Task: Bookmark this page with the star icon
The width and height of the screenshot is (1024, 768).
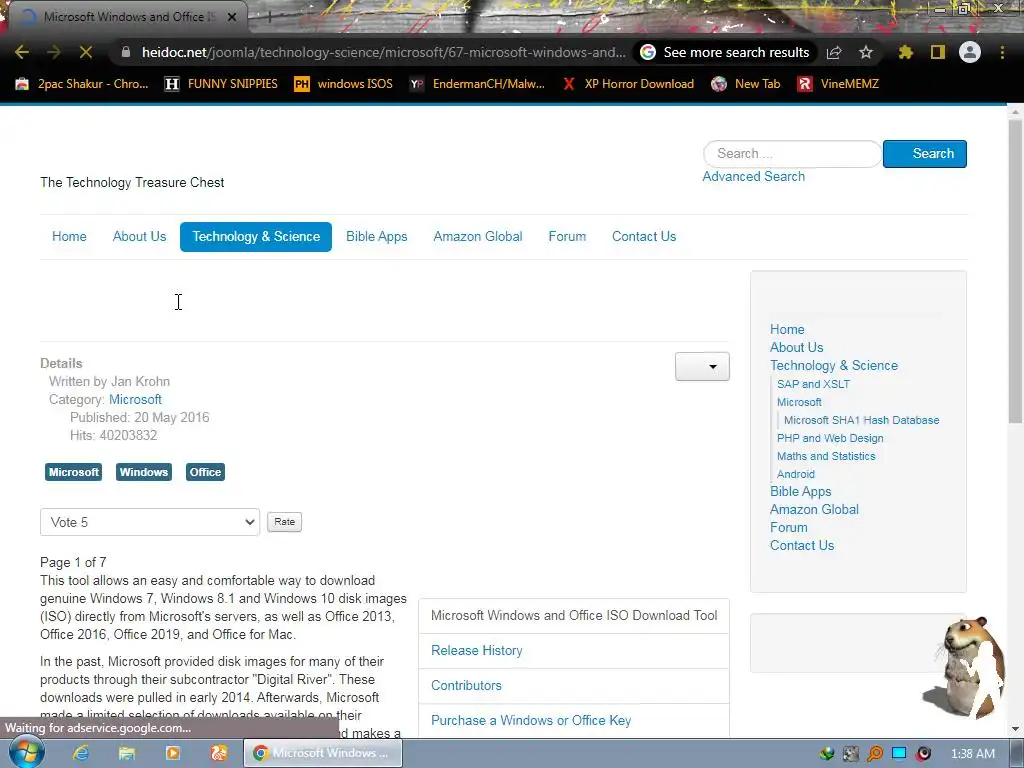Action: 866,52
